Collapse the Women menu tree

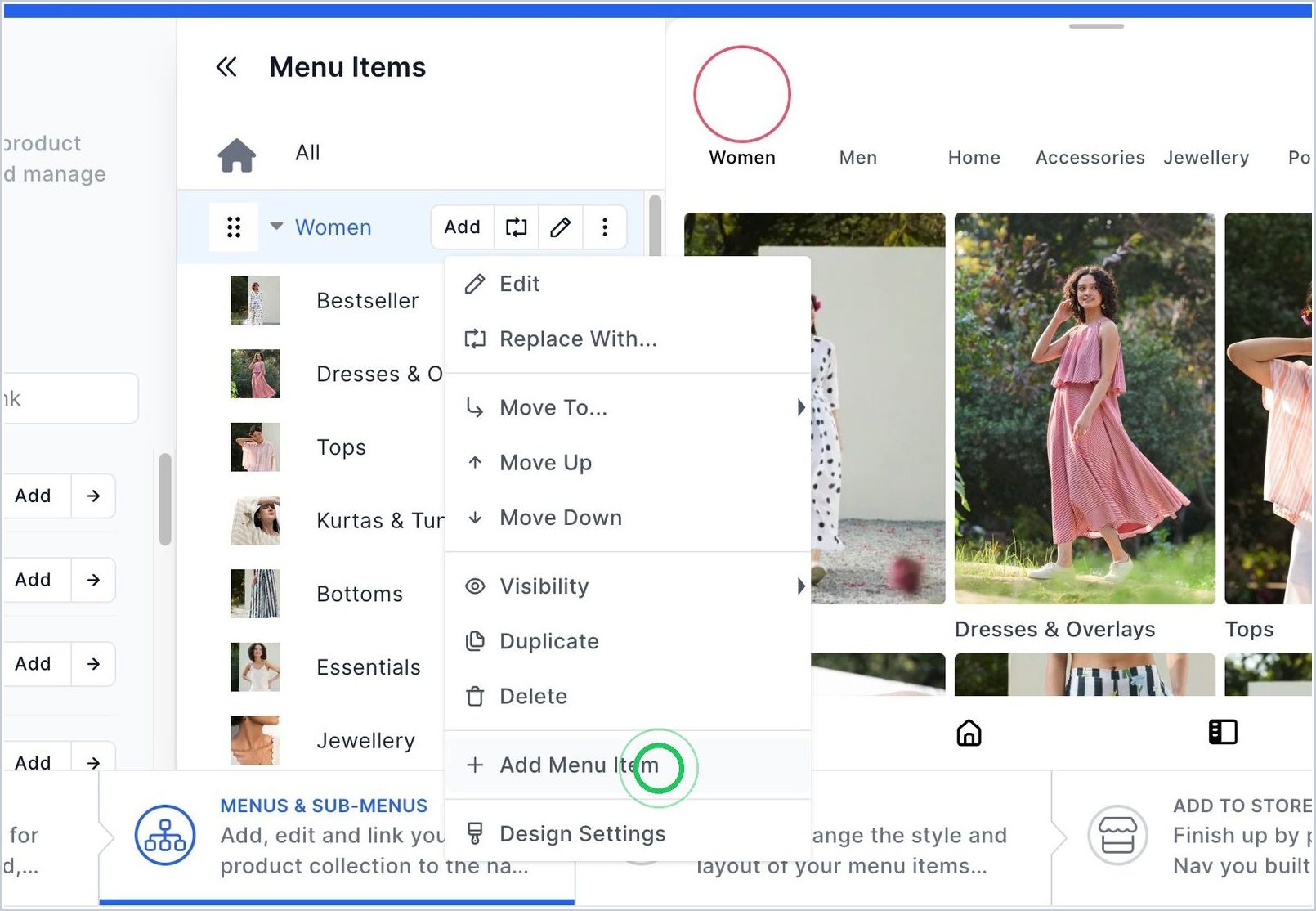pyautogui.click(x=276, y=226)
